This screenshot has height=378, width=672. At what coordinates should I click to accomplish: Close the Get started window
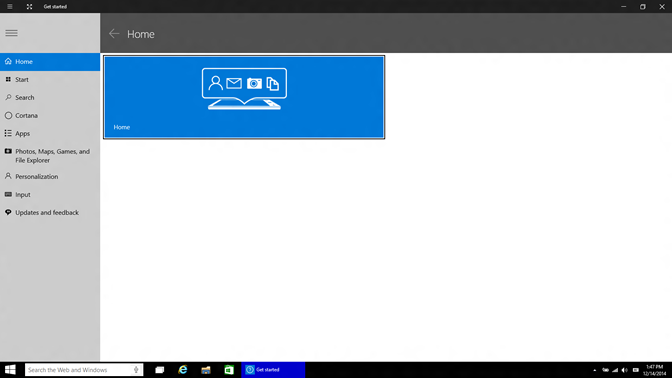point(662,6)
